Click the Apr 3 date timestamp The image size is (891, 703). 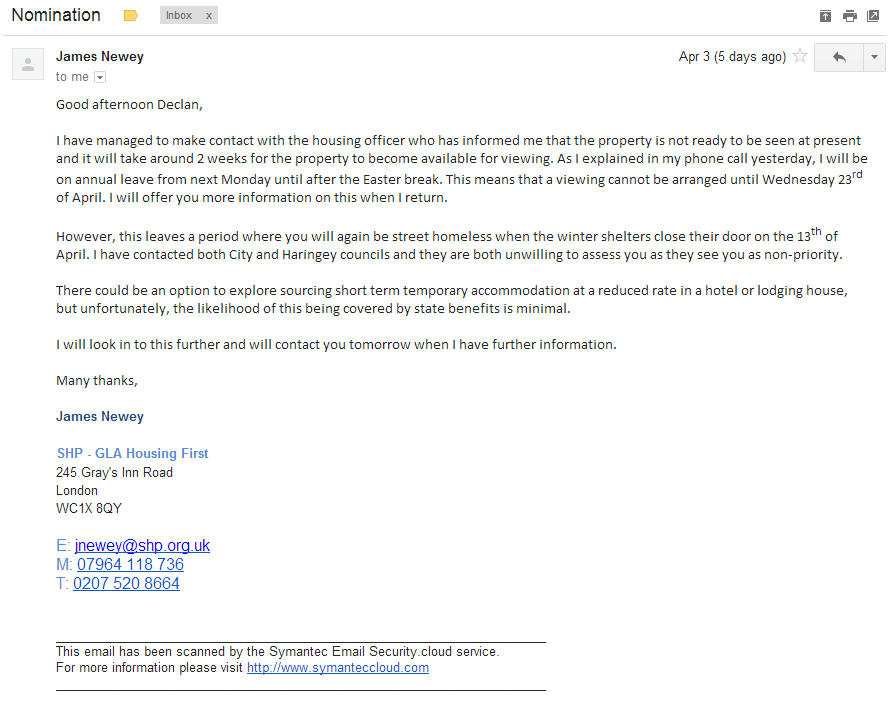732,56
